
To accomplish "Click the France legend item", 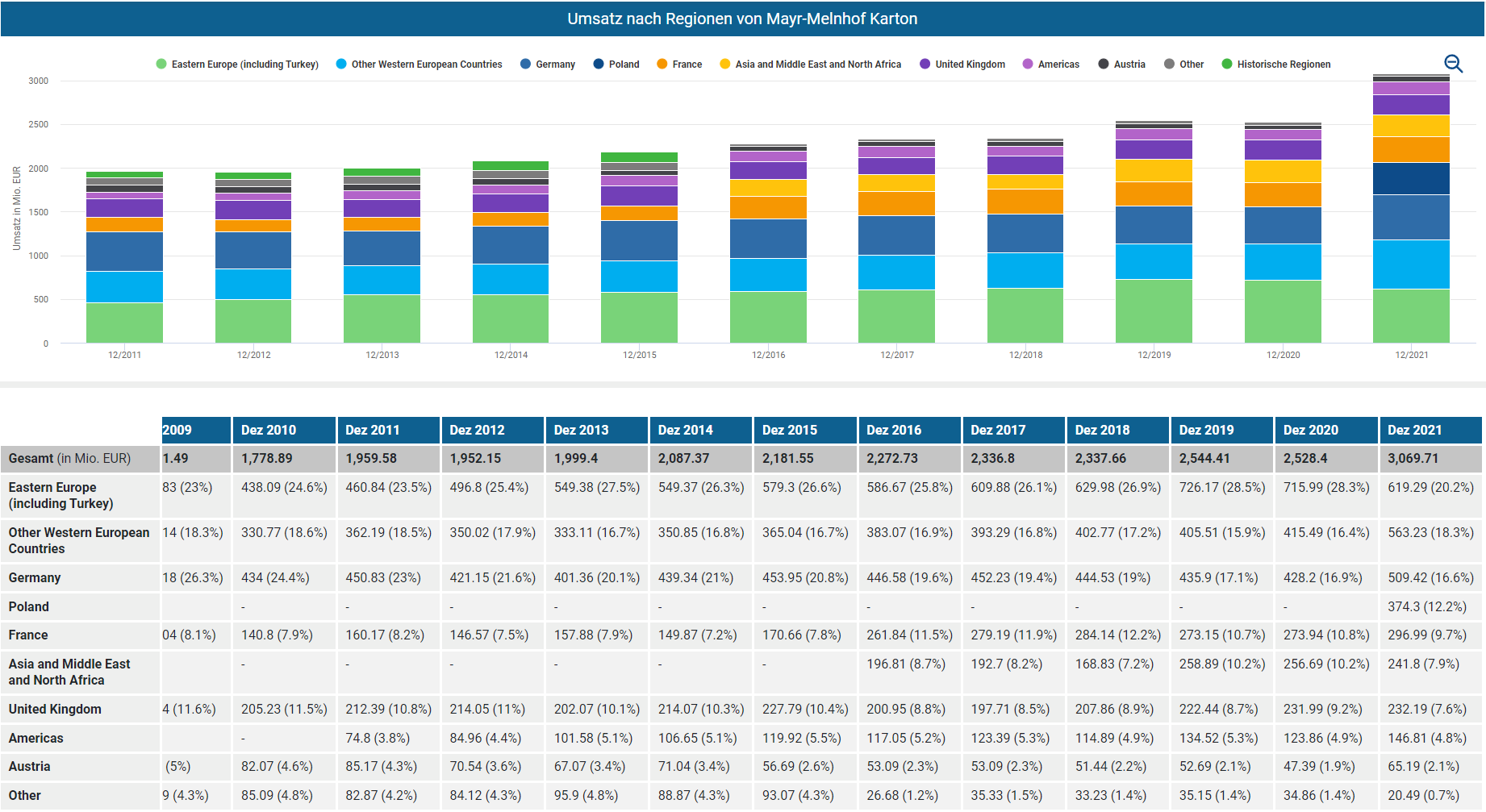I will pyautogui.click(x=679, y=65).
